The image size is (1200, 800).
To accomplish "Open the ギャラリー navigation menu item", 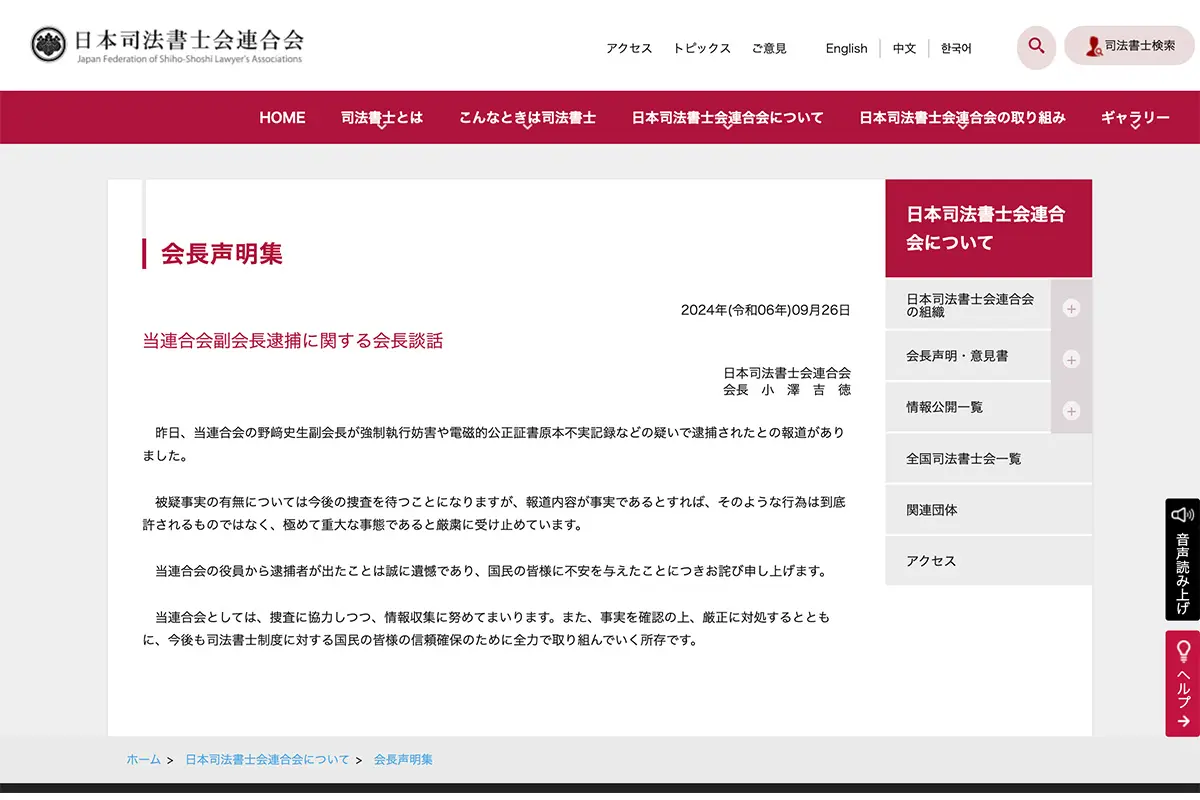I will [x=1134, y=118].
